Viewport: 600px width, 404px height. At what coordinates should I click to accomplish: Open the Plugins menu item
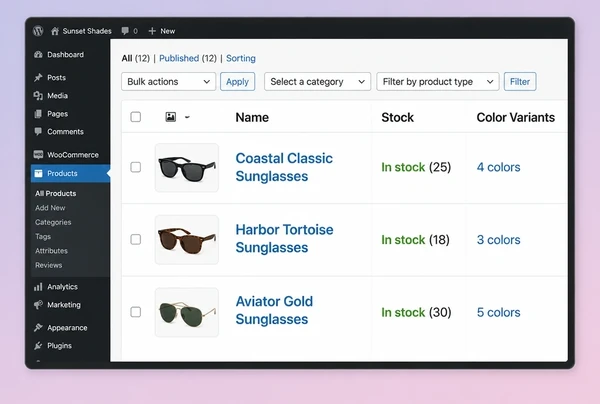click(59, 346)
